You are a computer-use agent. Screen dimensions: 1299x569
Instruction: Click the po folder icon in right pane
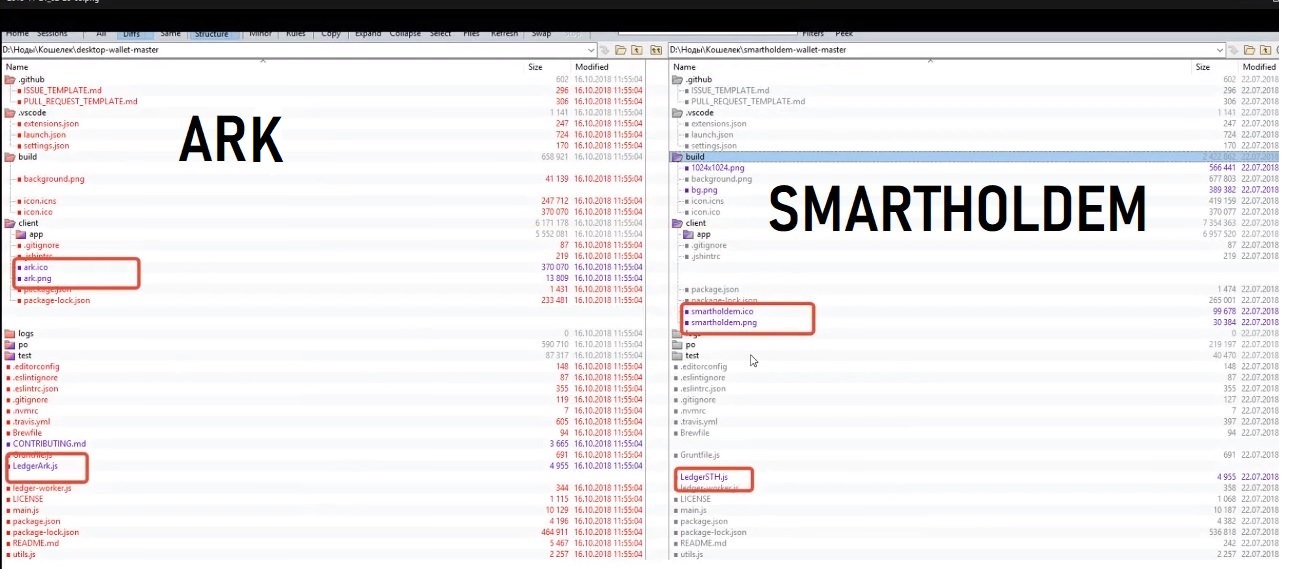coord(678,344)
